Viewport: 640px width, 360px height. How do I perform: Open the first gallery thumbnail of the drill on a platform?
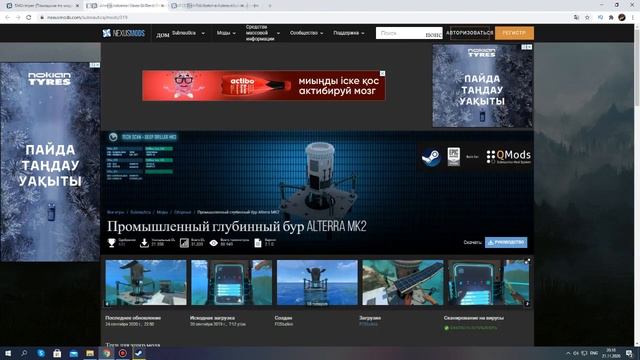point(146,282)
